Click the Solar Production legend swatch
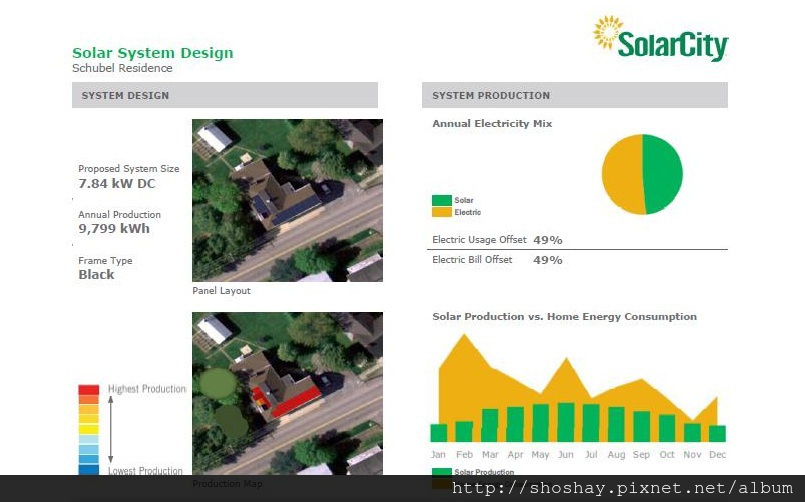805x502 pixels. tap(442, 472)
